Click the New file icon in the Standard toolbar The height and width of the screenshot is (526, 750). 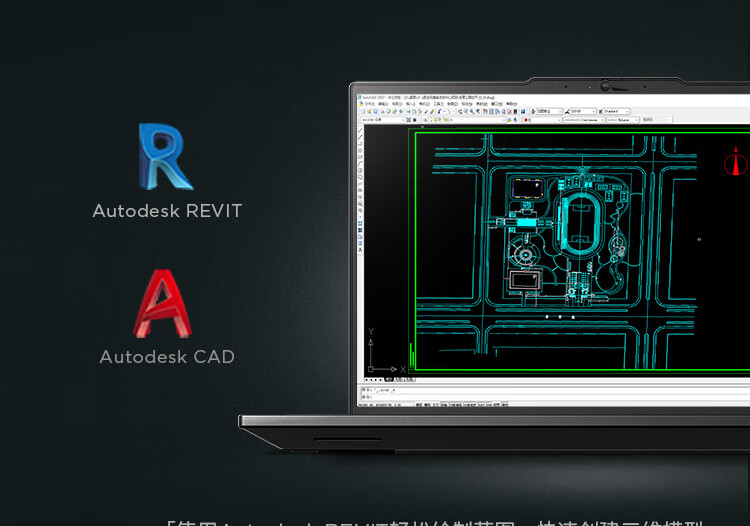(x=363, y=111)
